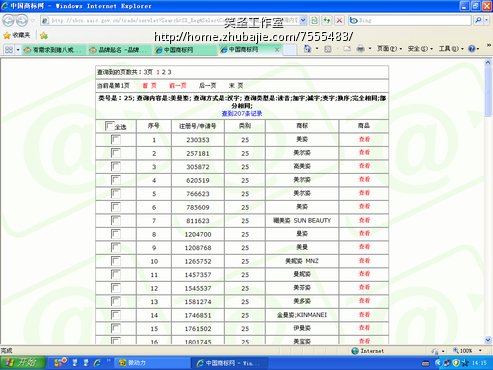Screen dimensions: 493x370
Task: Check the box for row 1204700
Action: (116, 234)
